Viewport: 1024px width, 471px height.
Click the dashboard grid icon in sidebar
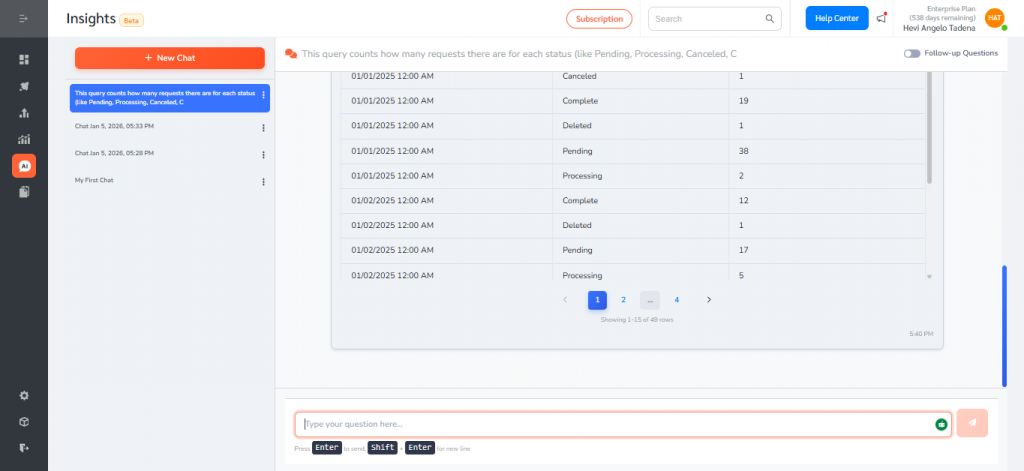coord(24,60)
